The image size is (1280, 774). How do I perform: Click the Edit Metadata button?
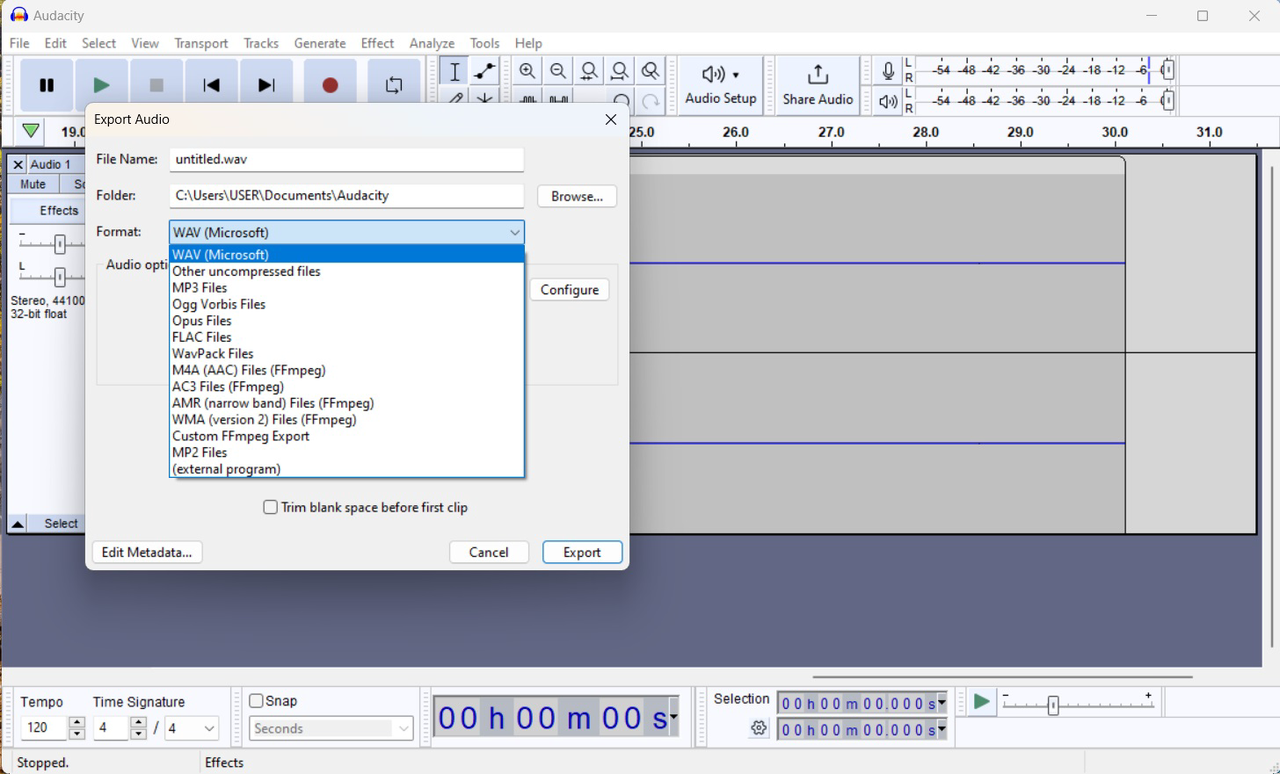pyautogui.click(x=147, y=551)
